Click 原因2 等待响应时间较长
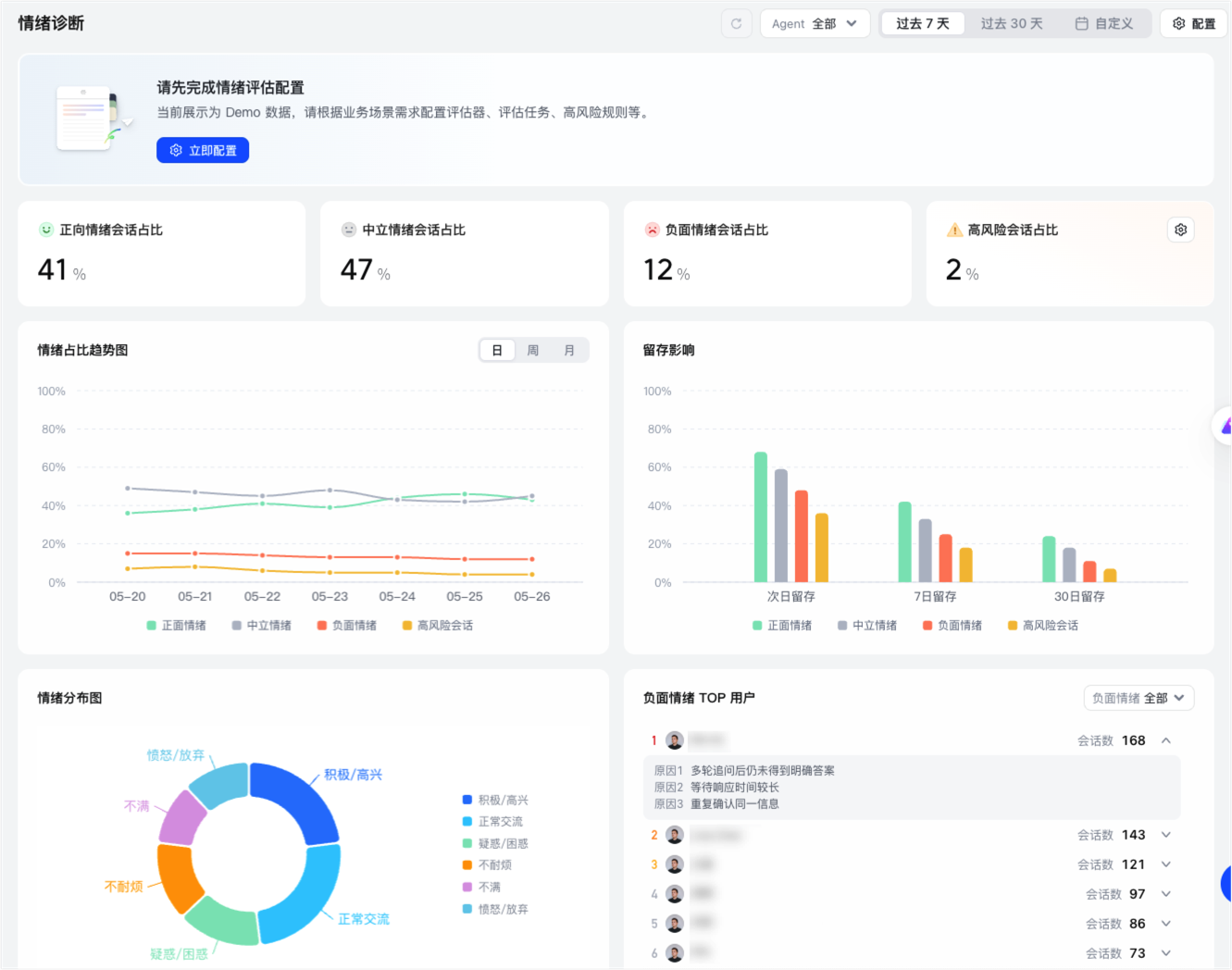This screenshot has width=1232, height=970. pos(716,787)
